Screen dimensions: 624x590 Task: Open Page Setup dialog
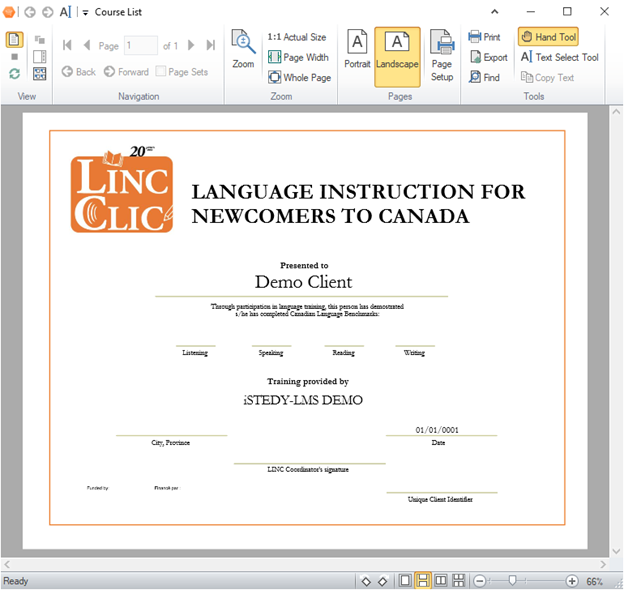click(442, 56)
